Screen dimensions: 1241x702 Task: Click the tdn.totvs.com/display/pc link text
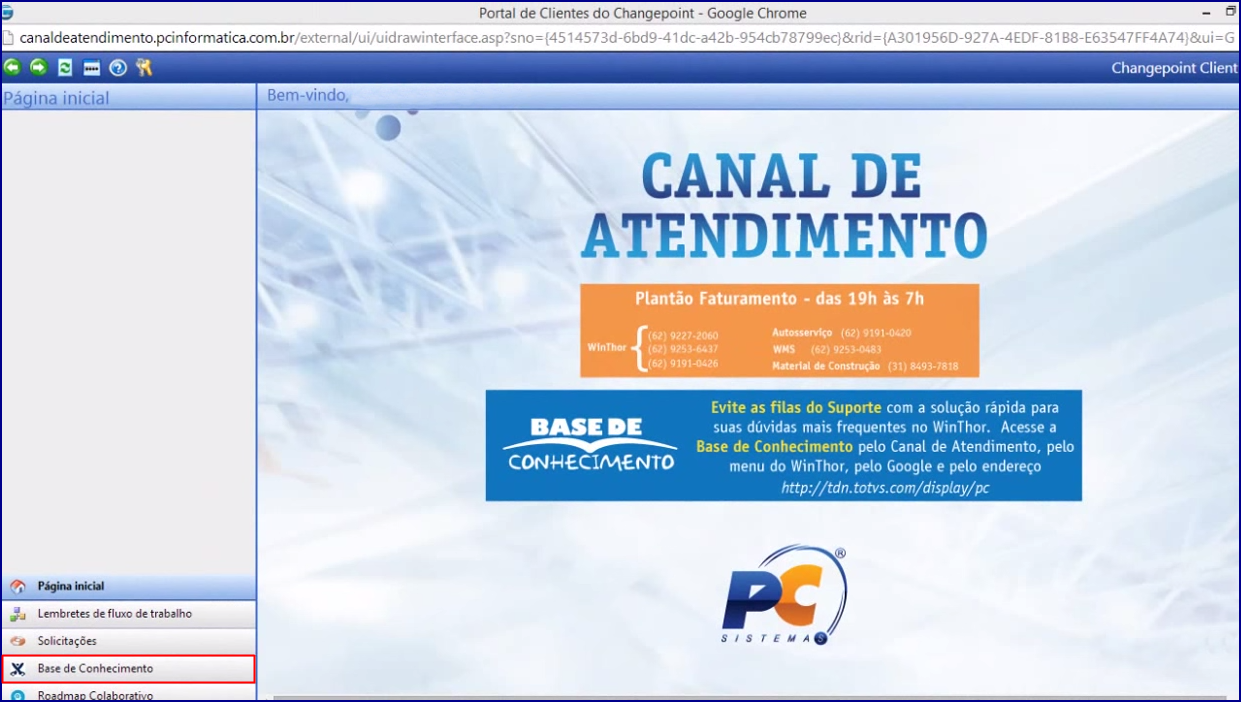885,487
